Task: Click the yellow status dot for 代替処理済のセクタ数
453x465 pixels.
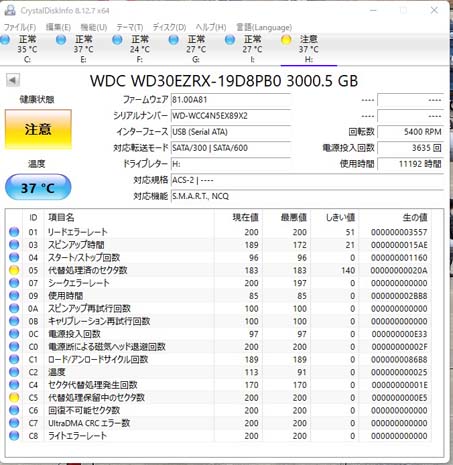Action: pyautogui.click(x=14, y=270)
